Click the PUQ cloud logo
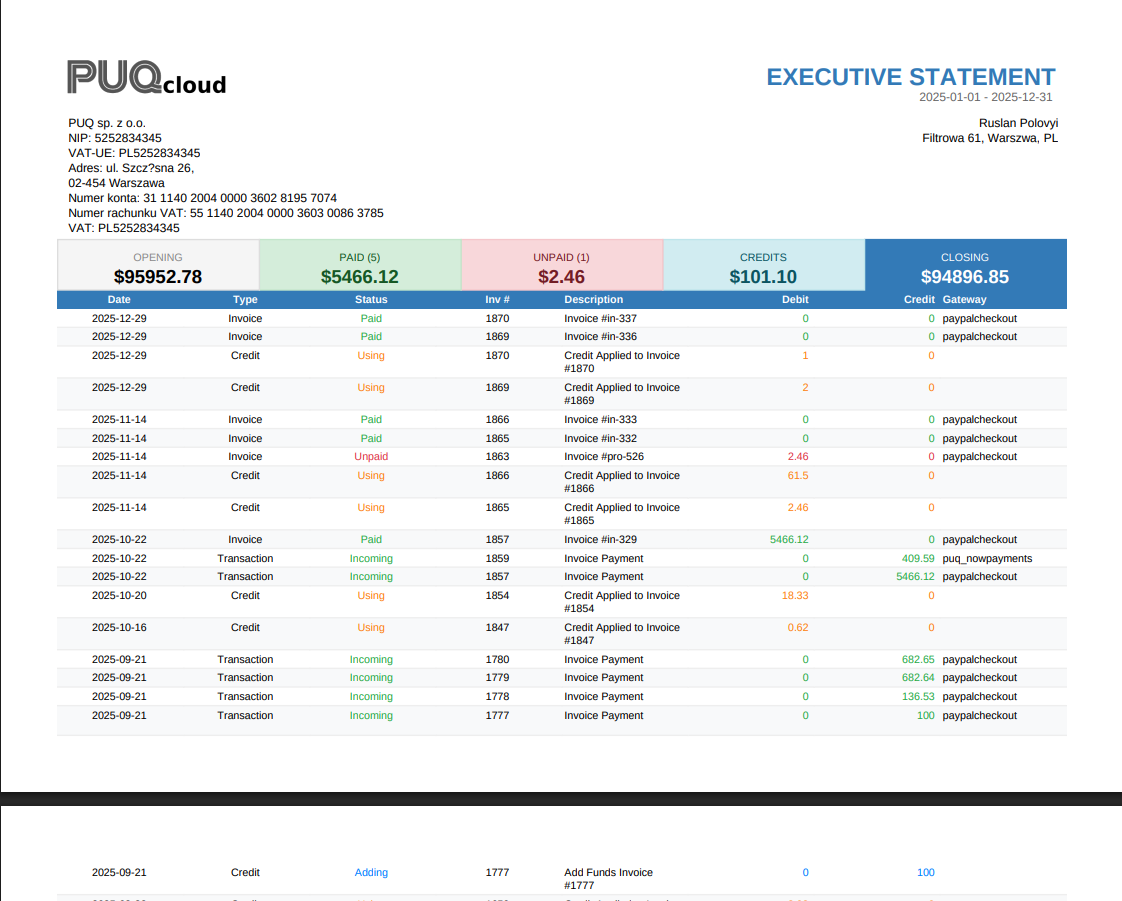Image resolution: width=1122 pixels, height=901 pixels. pos(145,79)
